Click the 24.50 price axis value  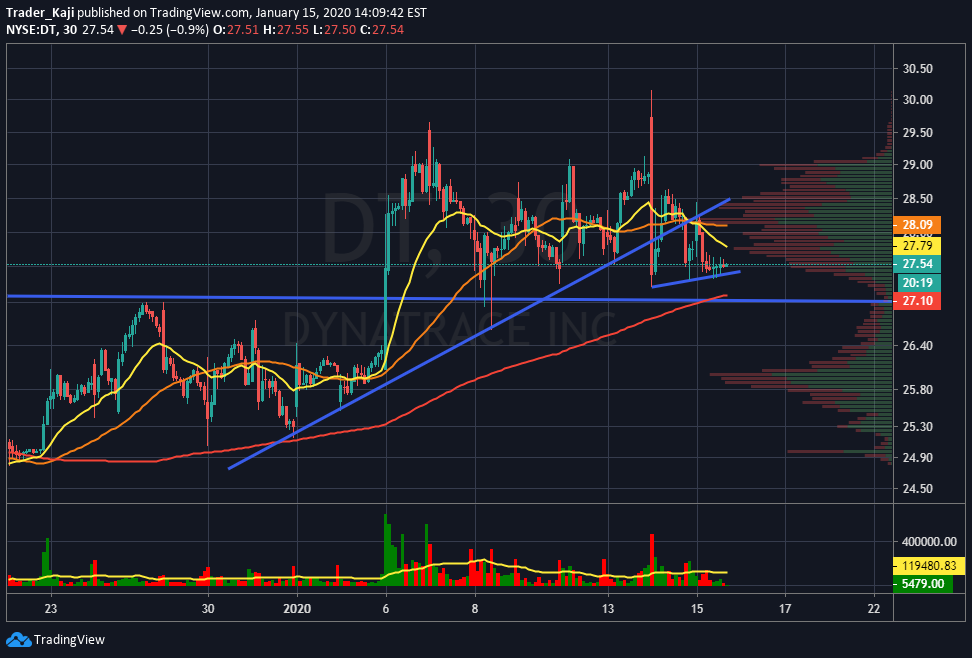click(x=917, y=489)
